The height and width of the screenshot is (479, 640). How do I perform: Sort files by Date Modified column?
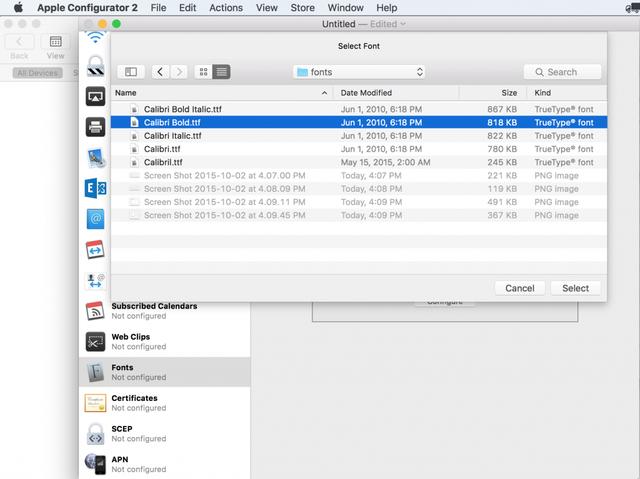tap(396, 93)
